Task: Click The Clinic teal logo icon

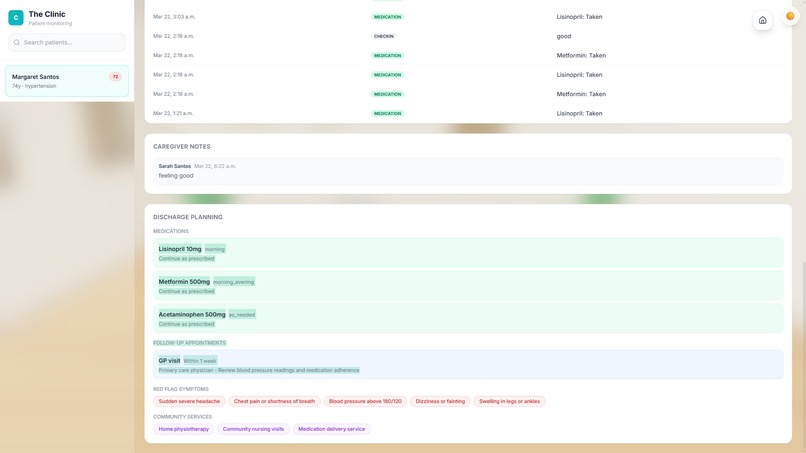Action: (x=16, y=17)
